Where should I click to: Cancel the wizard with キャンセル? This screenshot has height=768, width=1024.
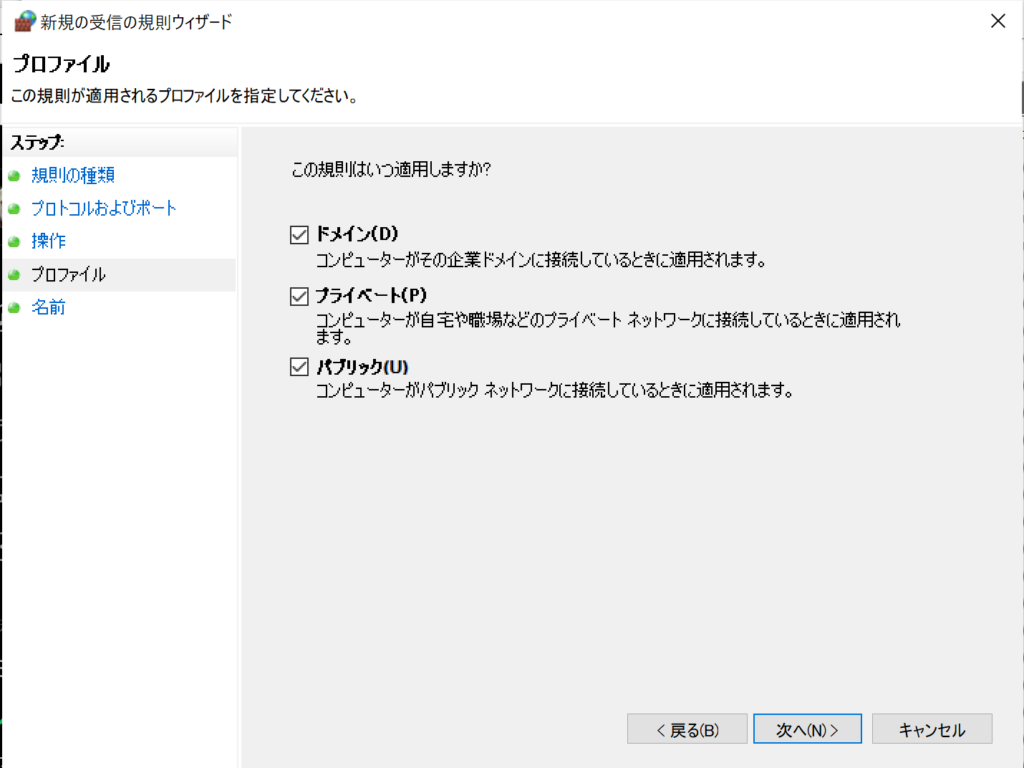(x=932, y=729)
